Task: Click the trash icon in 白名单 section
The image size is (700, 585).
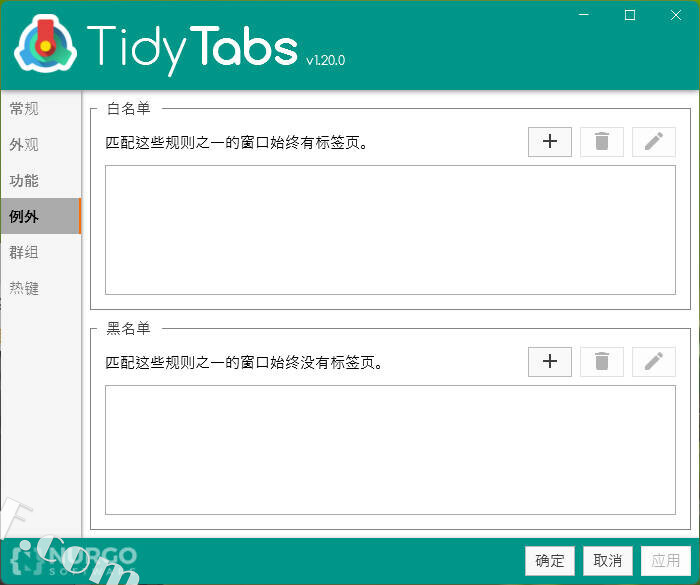Action: click(x=601, y=142)
